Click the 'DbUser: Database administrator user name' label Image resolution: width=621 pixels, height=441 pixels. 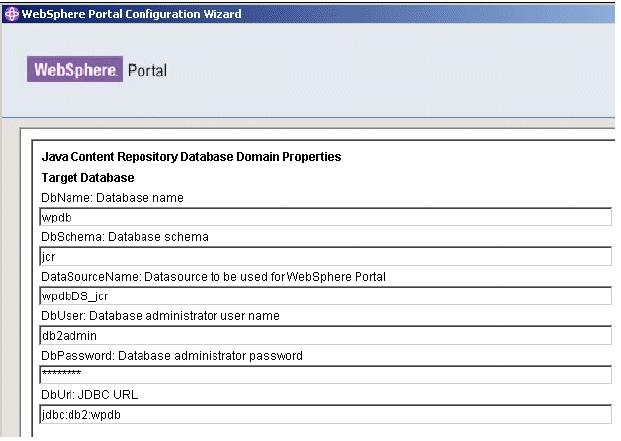click(160, 316)
